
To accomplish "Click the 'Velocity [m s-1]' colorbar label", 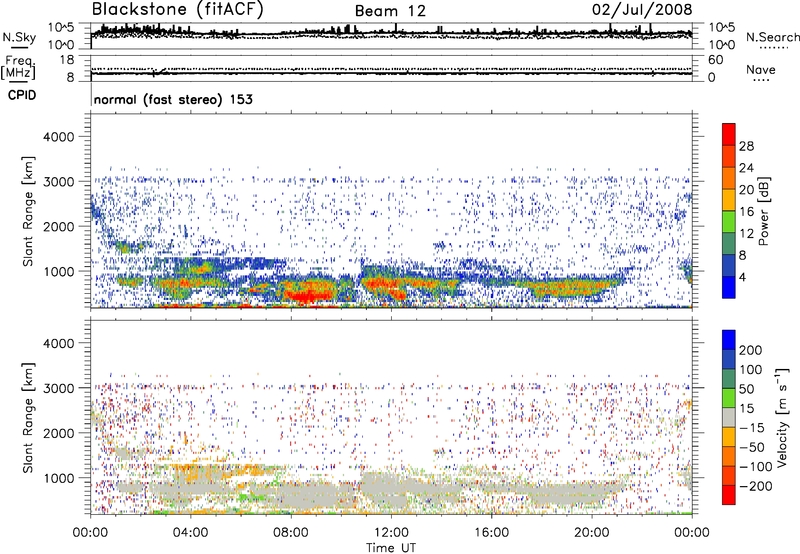I will coord(782,417).
